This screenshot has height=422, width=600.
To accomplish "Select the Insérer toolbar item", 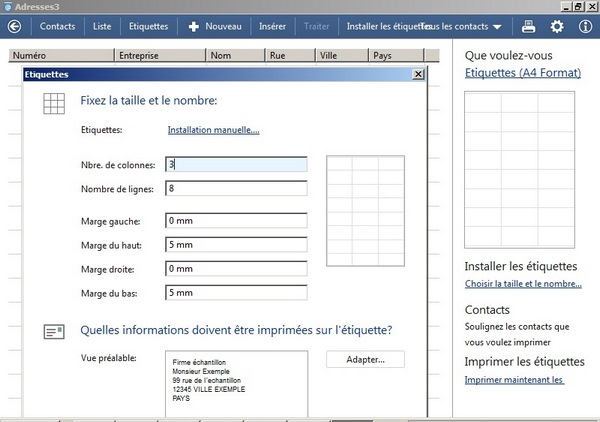I will click(272, 26).
